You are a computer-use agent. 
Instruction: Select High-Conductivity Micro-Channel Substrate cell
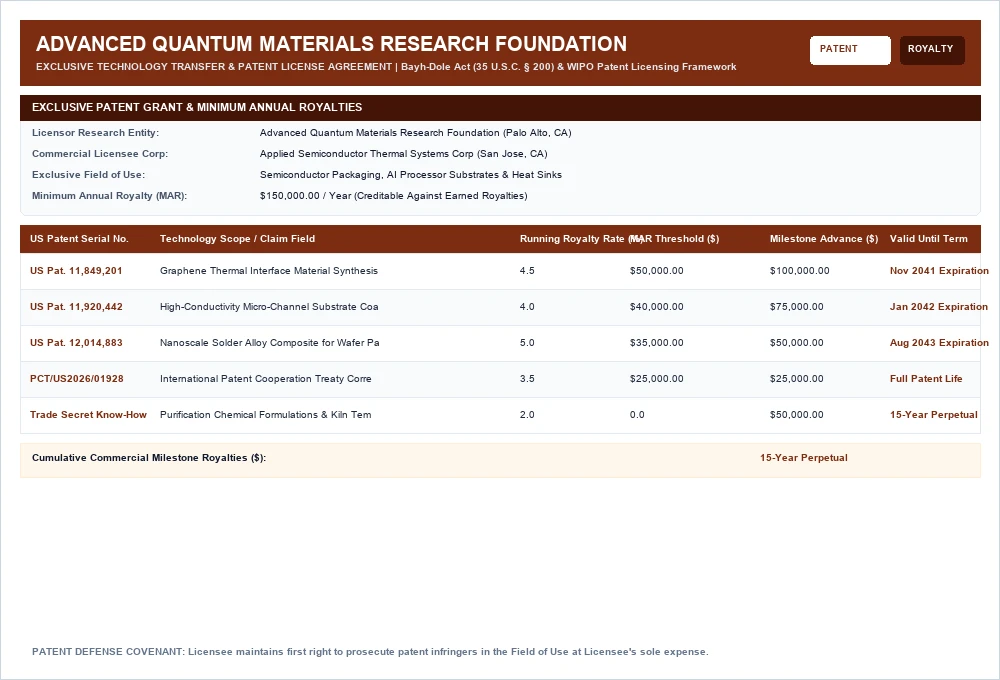pos(269,307)
